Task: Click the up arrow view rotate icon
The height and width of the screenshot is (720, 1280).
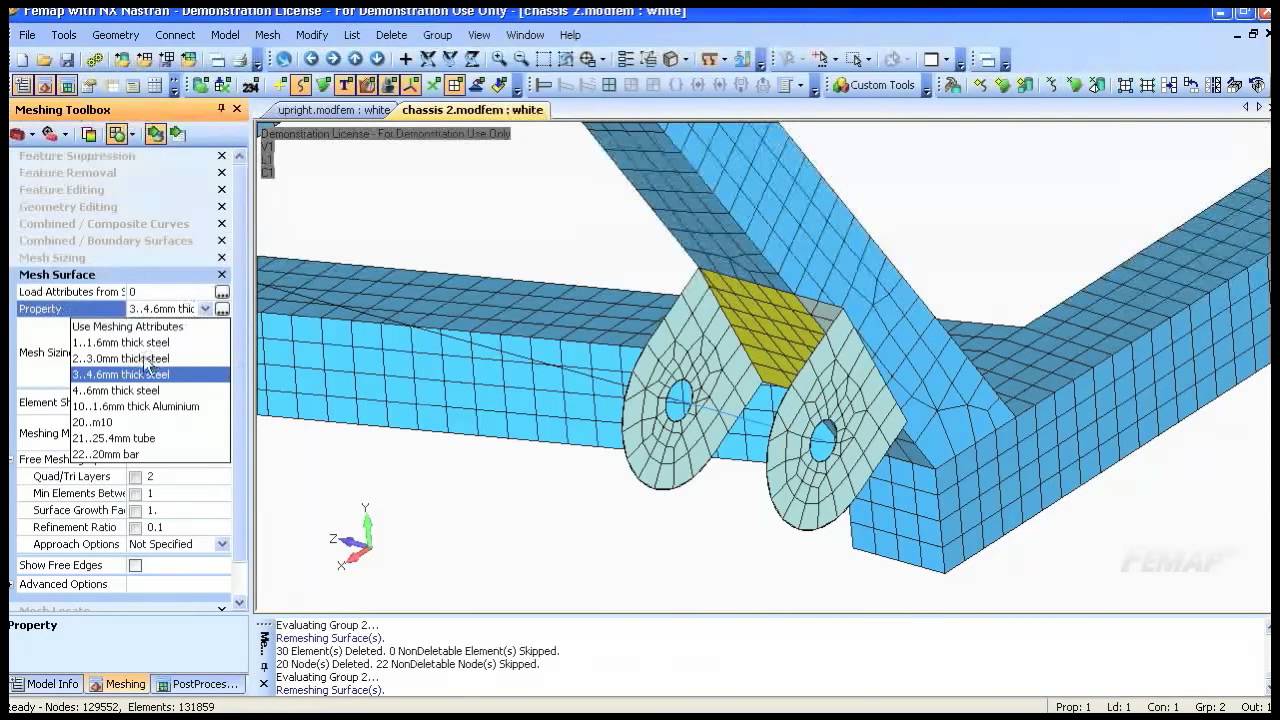Action: tap(355, 60)
